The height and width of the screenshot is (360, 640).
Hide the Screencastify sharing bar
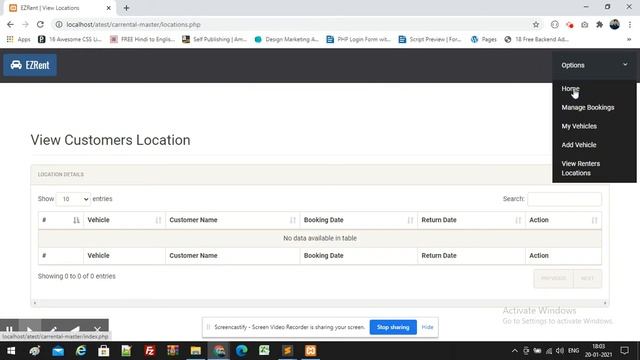(x=427, y=327)
